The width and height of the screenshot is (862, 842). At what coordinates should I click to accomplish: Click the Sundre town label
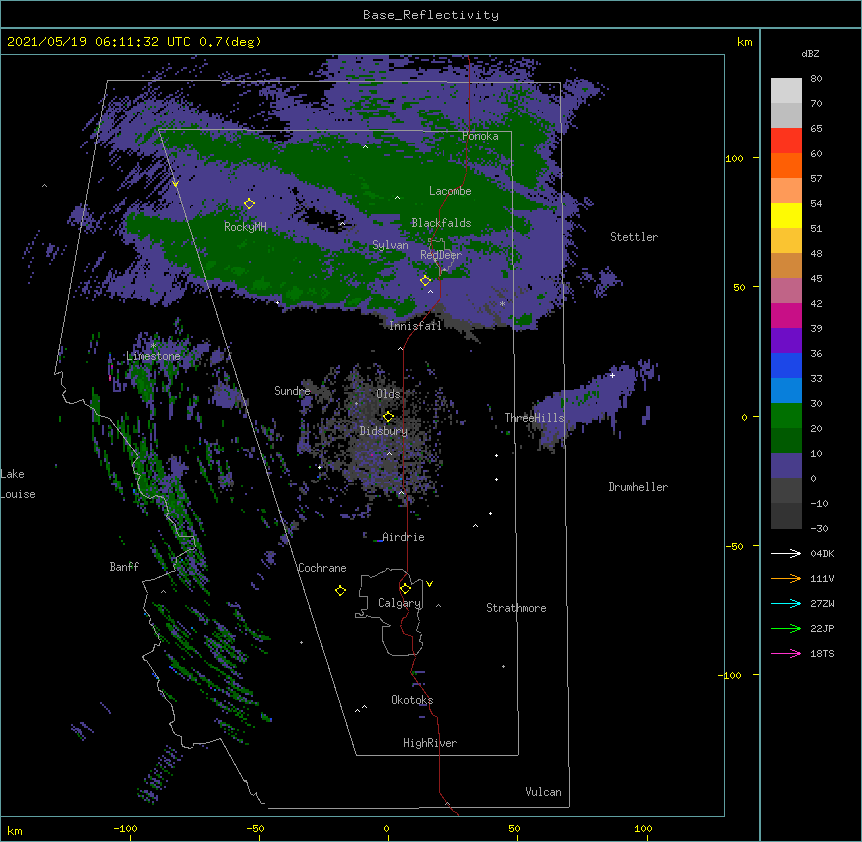point(292,391)
